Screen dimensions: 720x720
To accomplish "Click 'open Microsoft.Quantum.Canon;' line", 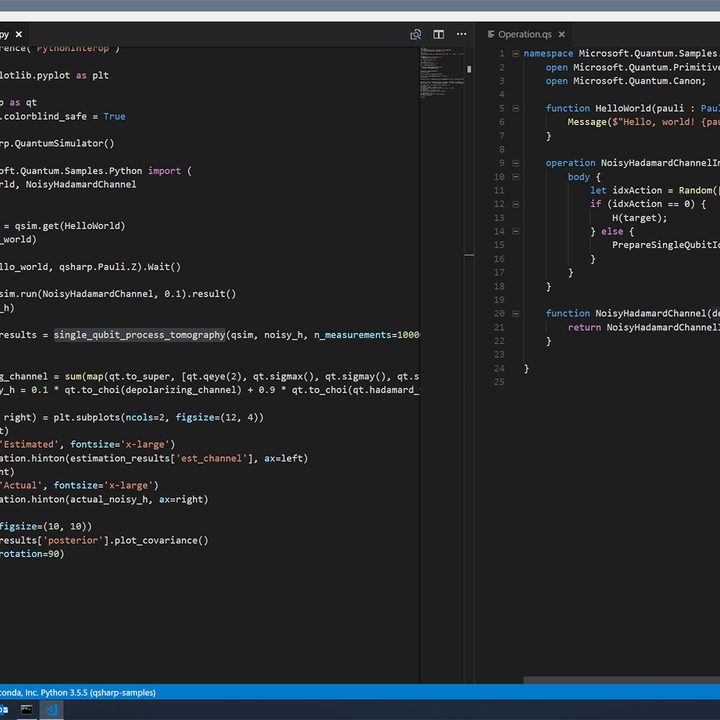I will [625, 81].
